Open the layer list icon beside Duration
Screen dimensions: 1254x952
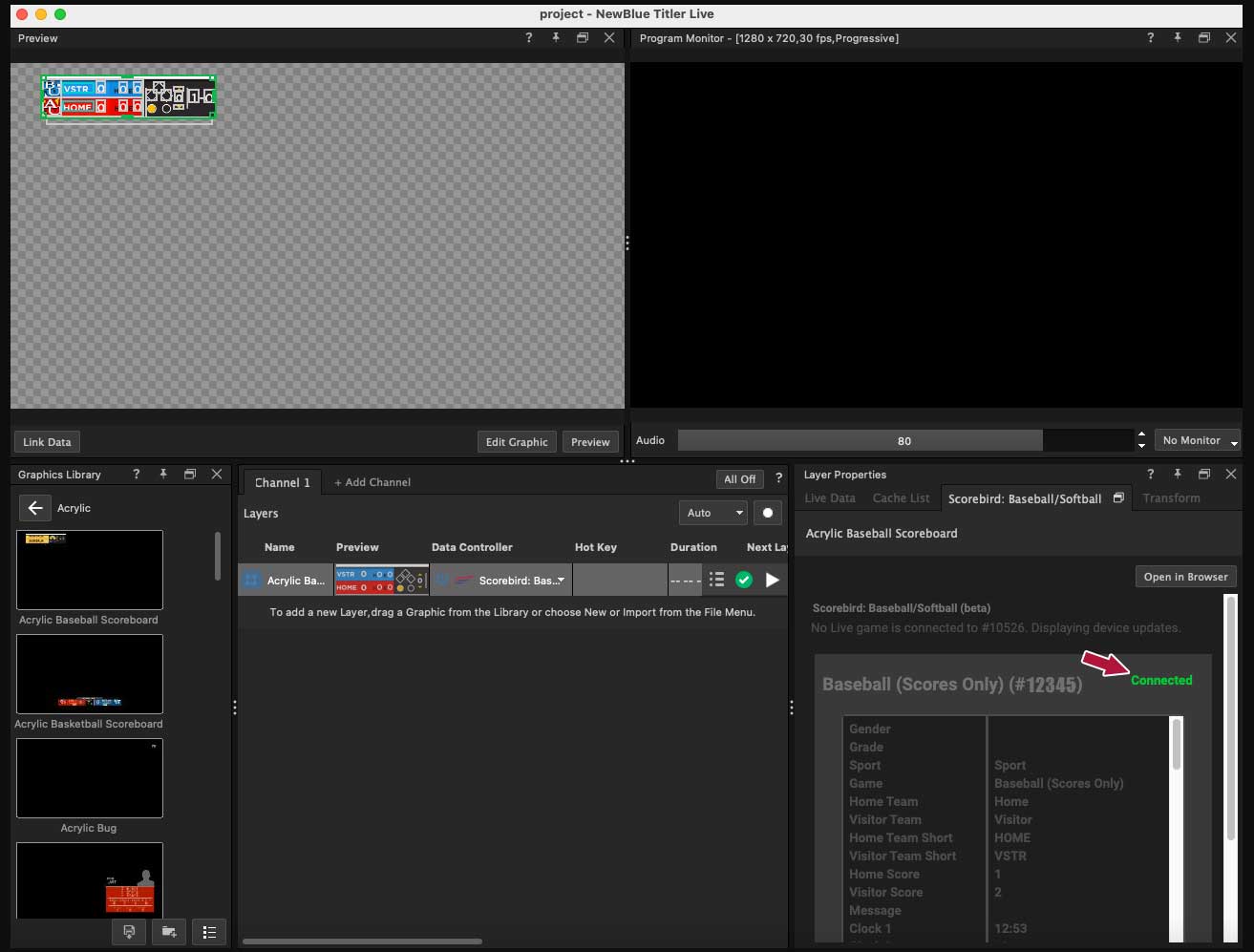click(717, 580)
